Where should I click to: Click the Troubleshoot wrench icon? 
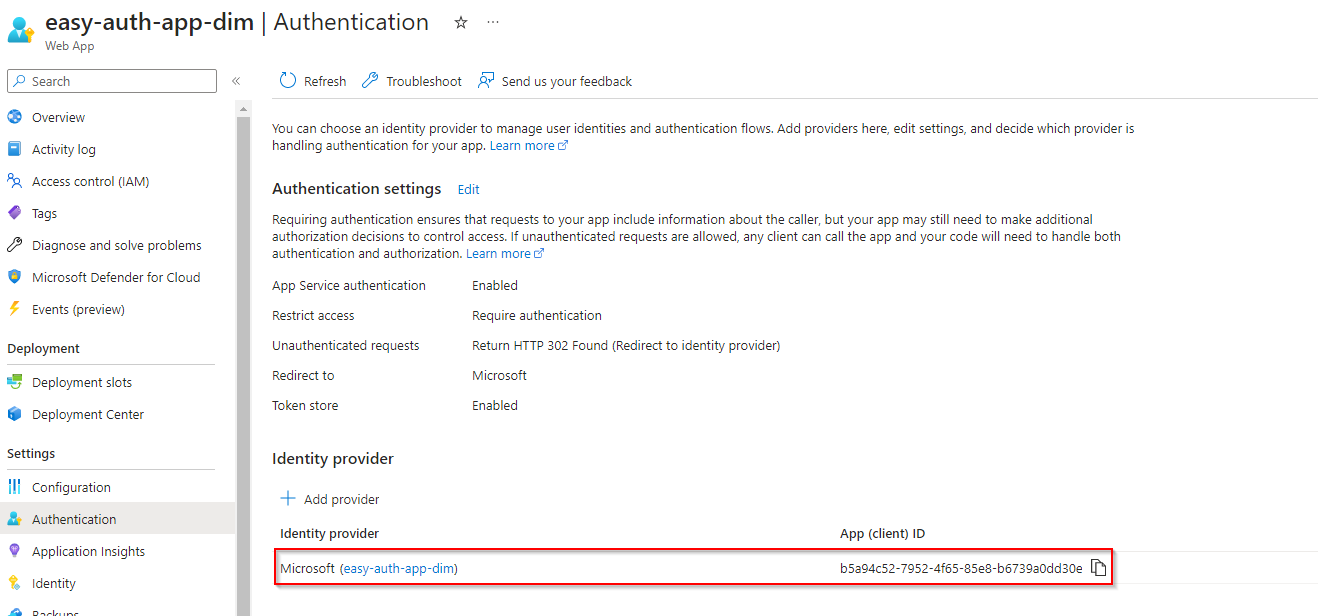tap(370, 81)
